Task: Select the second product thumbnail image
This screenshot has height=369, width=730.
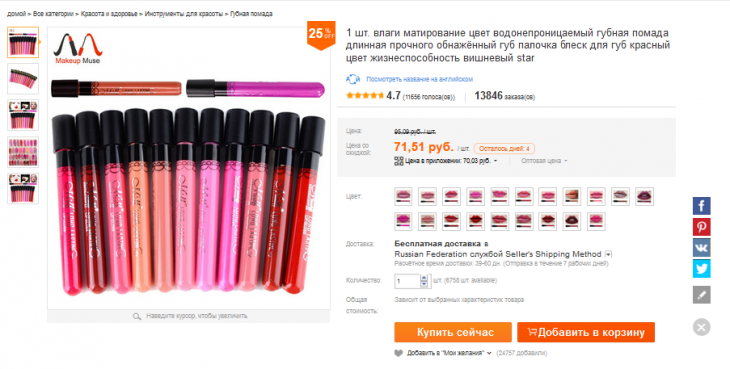Action: click(23, 79)
